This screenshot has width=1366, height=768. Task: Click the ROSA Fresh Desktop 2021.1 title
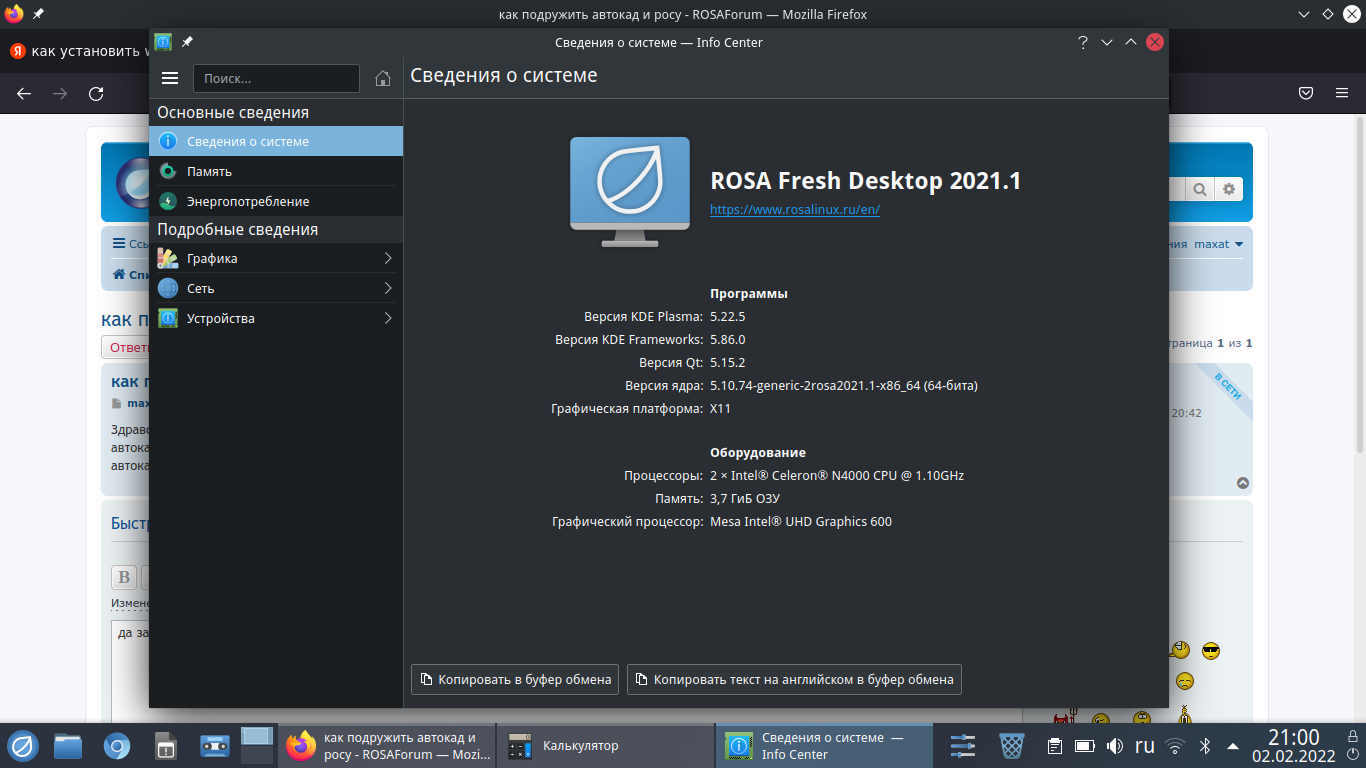click(x=866, y=181)
